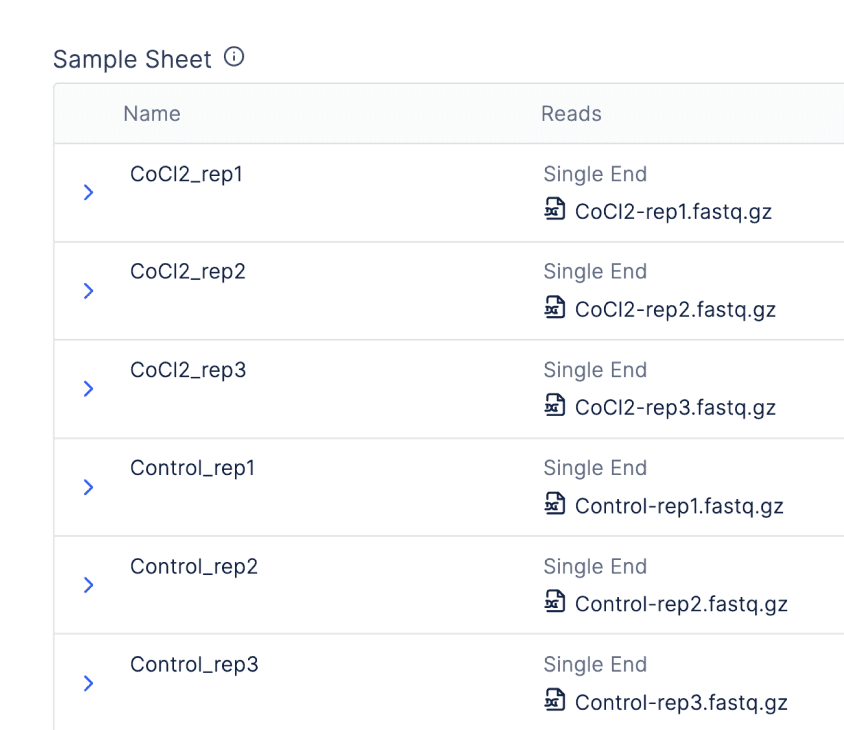Expand the CoCl2_rep2 sample row
The image size is (844, 730).
coord(88,290)
